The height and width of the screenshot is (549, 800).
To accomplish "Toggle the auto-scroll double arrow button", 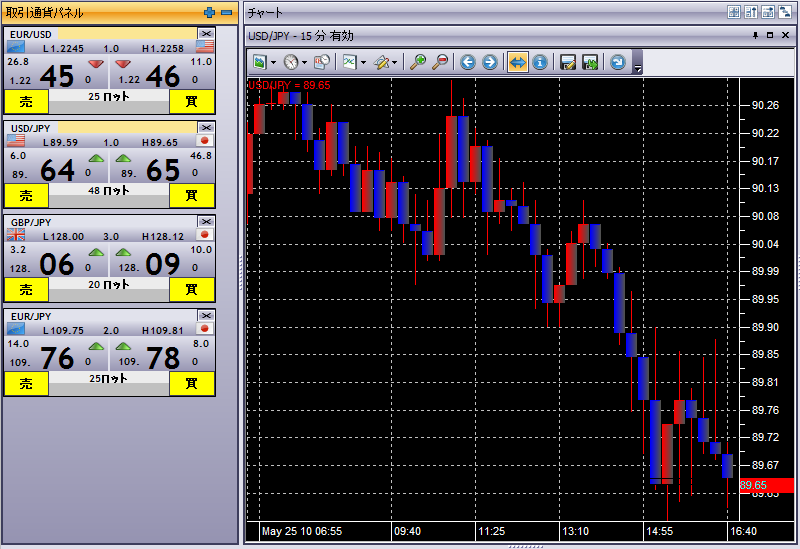I will point(517,62).
